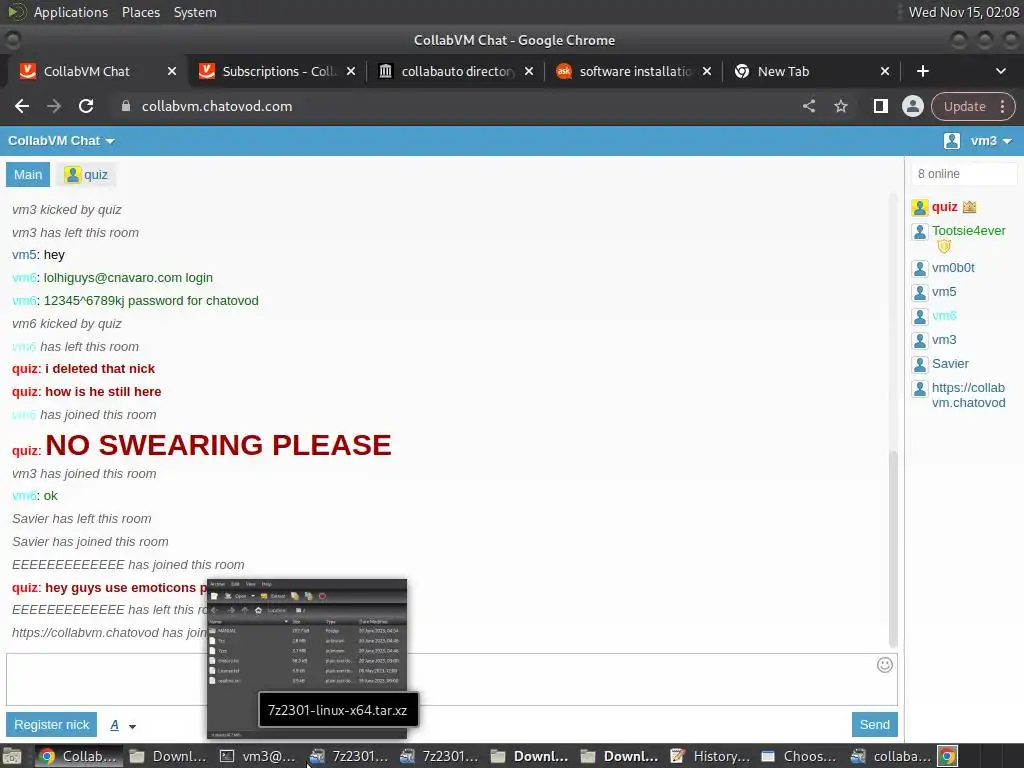
Task: Click quiz sender name in NO SWEARING message
Action: pos(26,451)
